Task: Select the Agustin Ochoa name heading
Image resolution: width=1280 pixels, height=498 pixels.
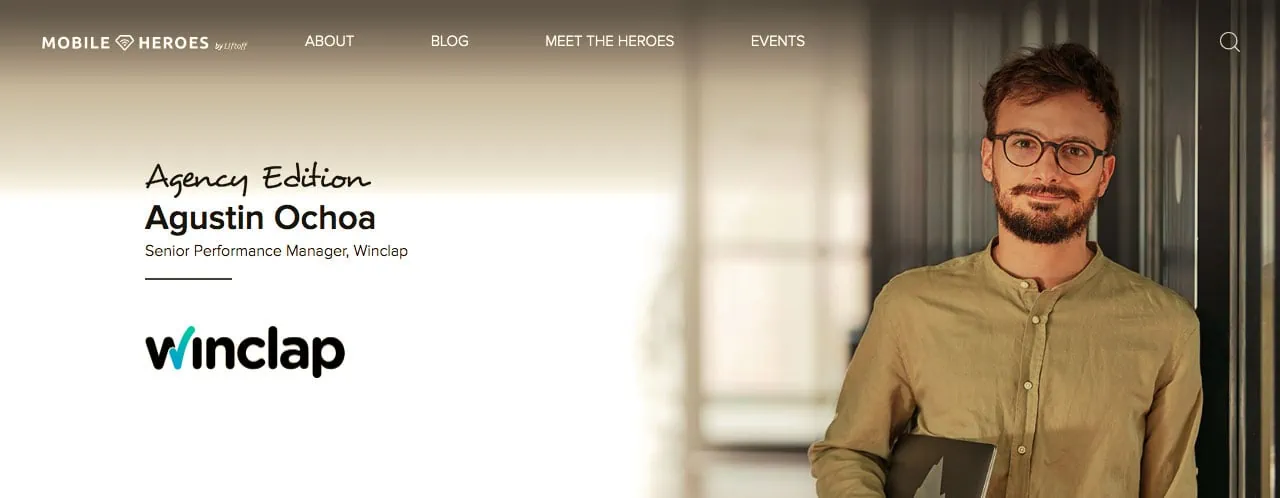Action: [260, 217]
